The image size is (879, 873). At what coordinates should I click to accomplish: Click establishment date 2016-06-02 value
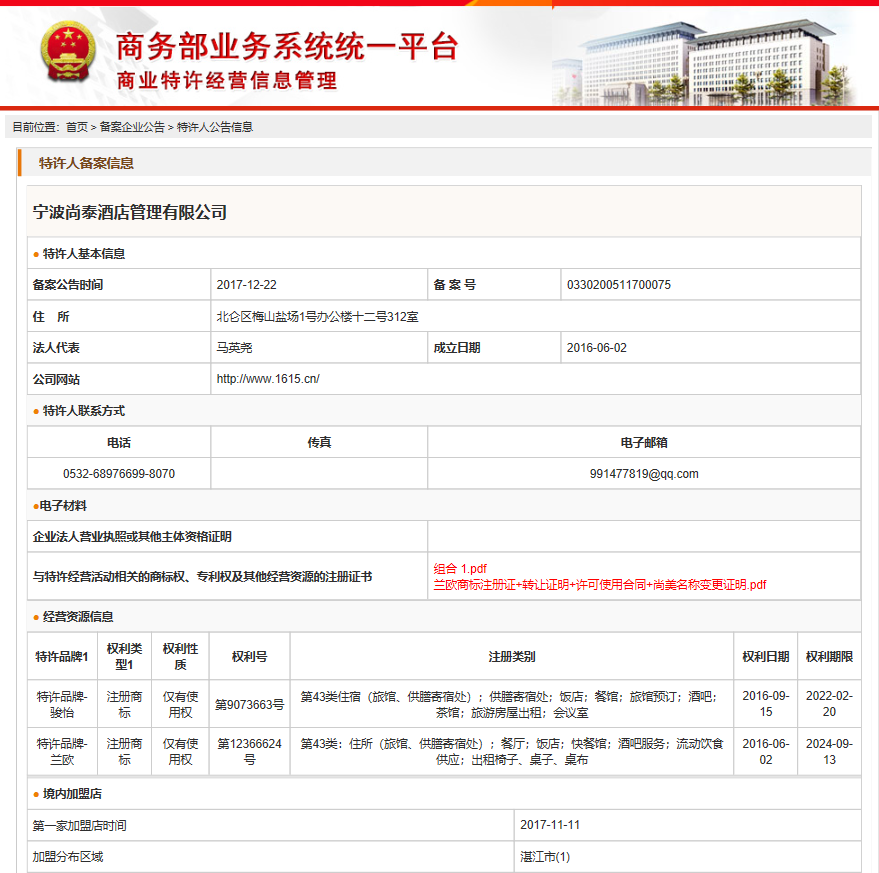pos(596,348)
